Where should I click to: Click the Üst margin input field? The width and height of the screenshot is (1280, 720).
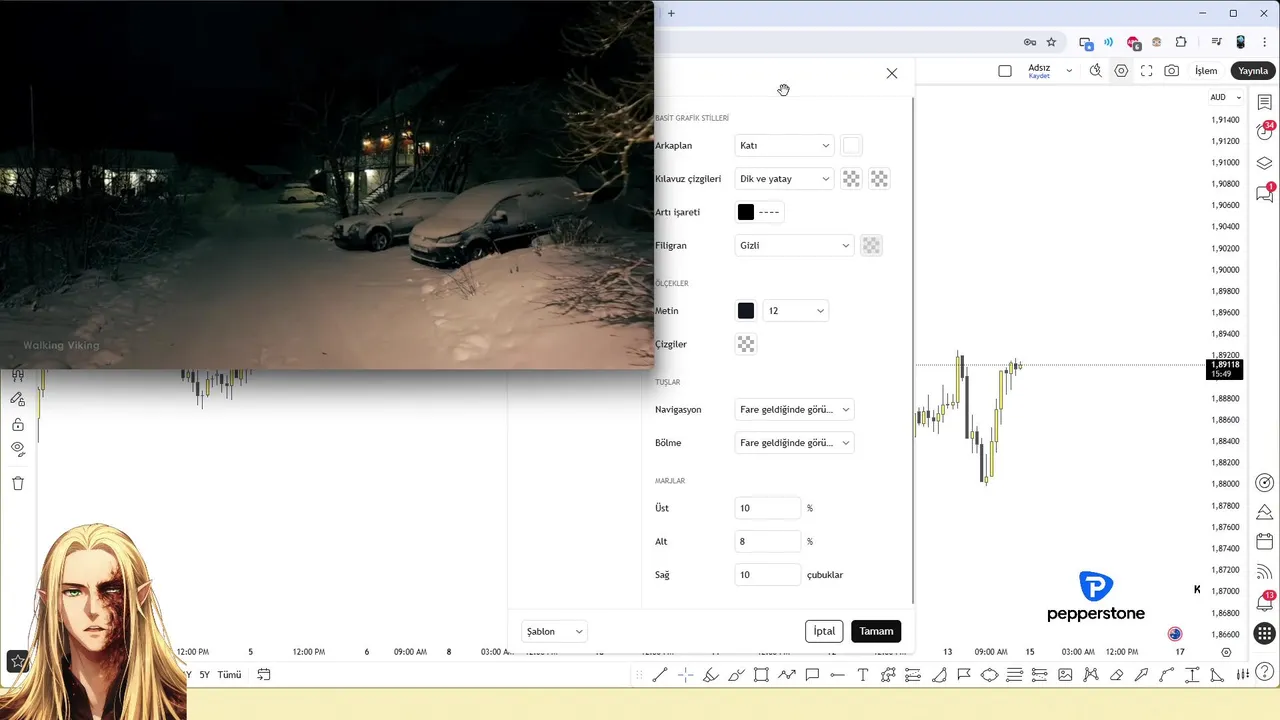click(x=768, y=509)
